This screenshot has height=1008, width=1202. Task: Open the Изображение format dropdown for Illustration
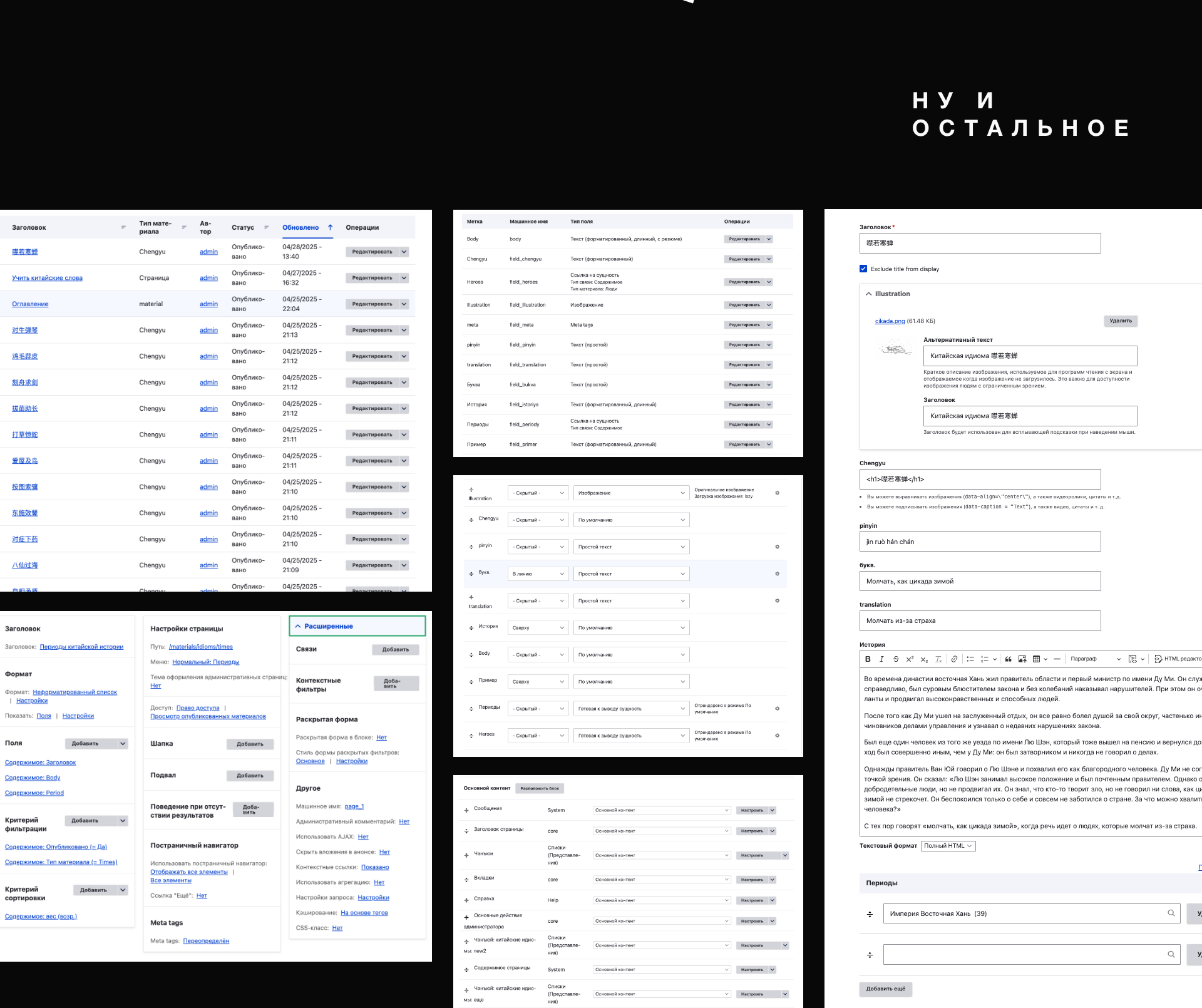[x=631, y=493]
